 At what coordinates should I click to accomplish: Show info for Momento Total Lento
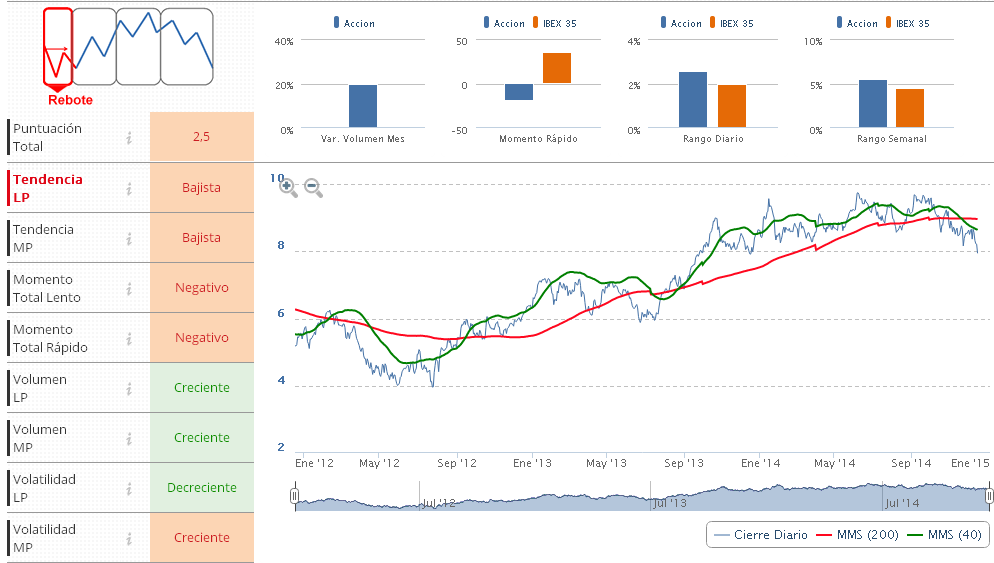click(129, 288)
